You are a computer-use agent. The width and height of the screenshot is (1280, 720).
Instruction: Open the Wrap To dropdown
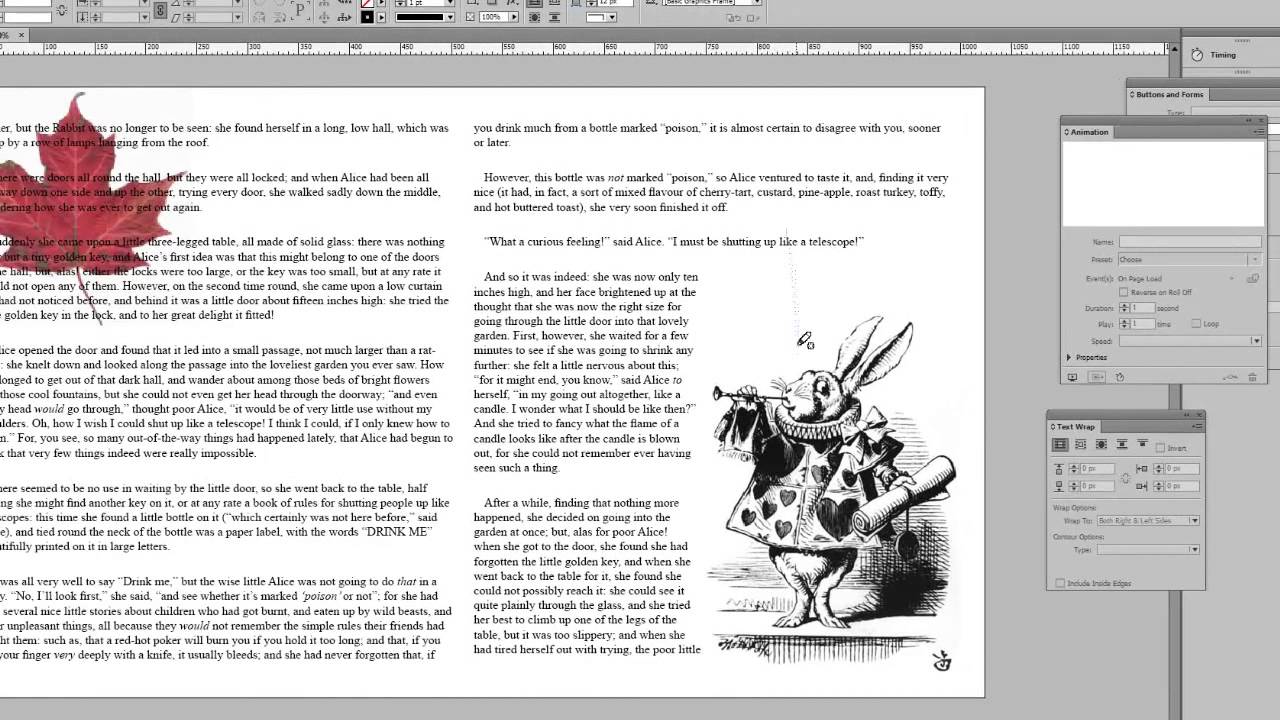(1148, 521)
